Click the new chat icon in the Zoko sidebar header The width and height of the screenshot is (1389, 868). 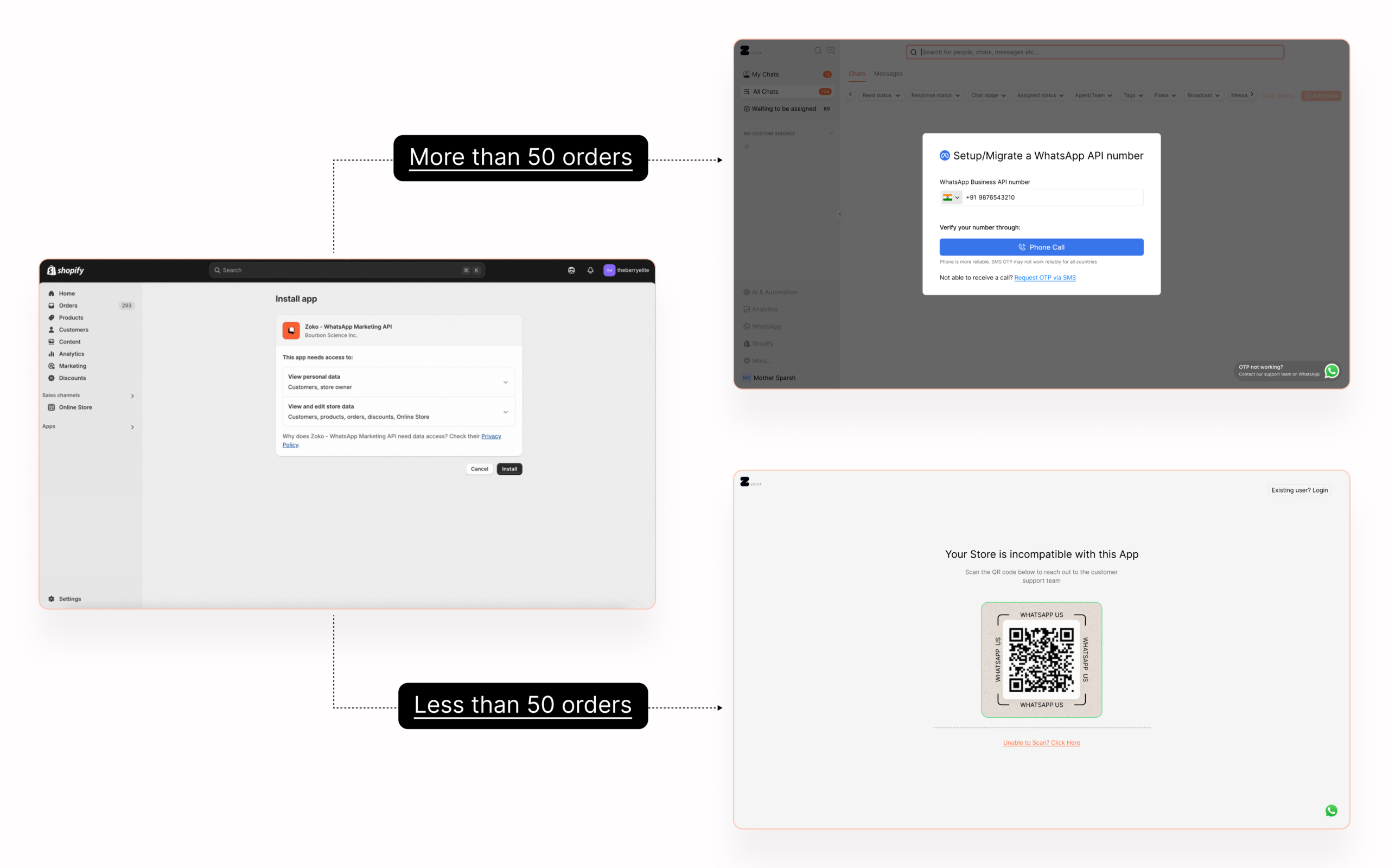(831, 50)
